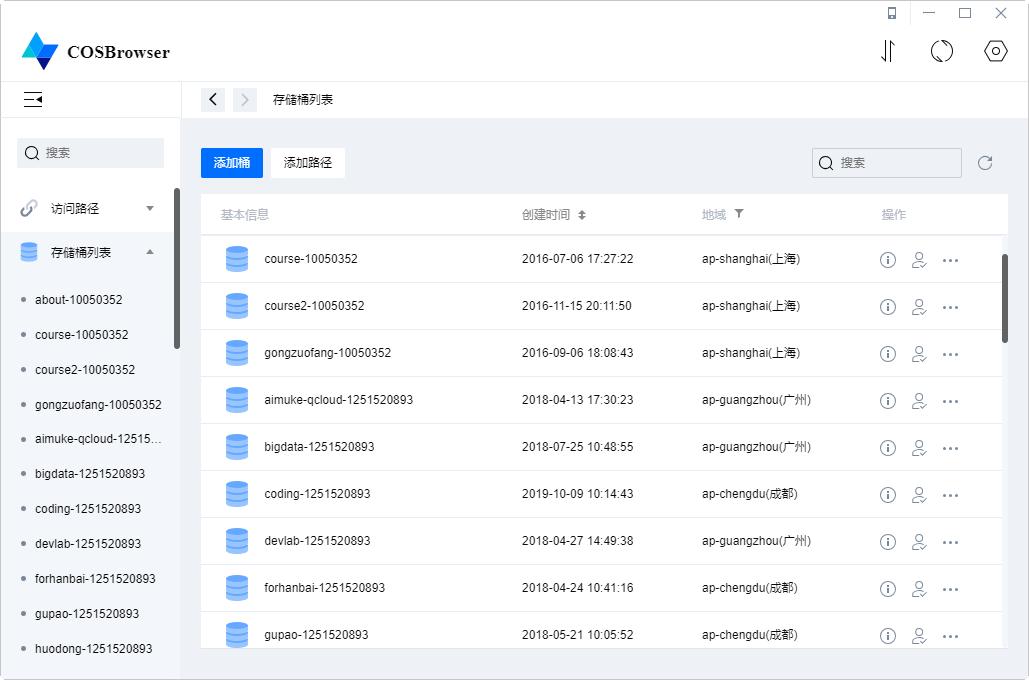Click the 添加桶 button
Image resolution: width=1029 pixels, height=680 pixels.
pos(231,162)
